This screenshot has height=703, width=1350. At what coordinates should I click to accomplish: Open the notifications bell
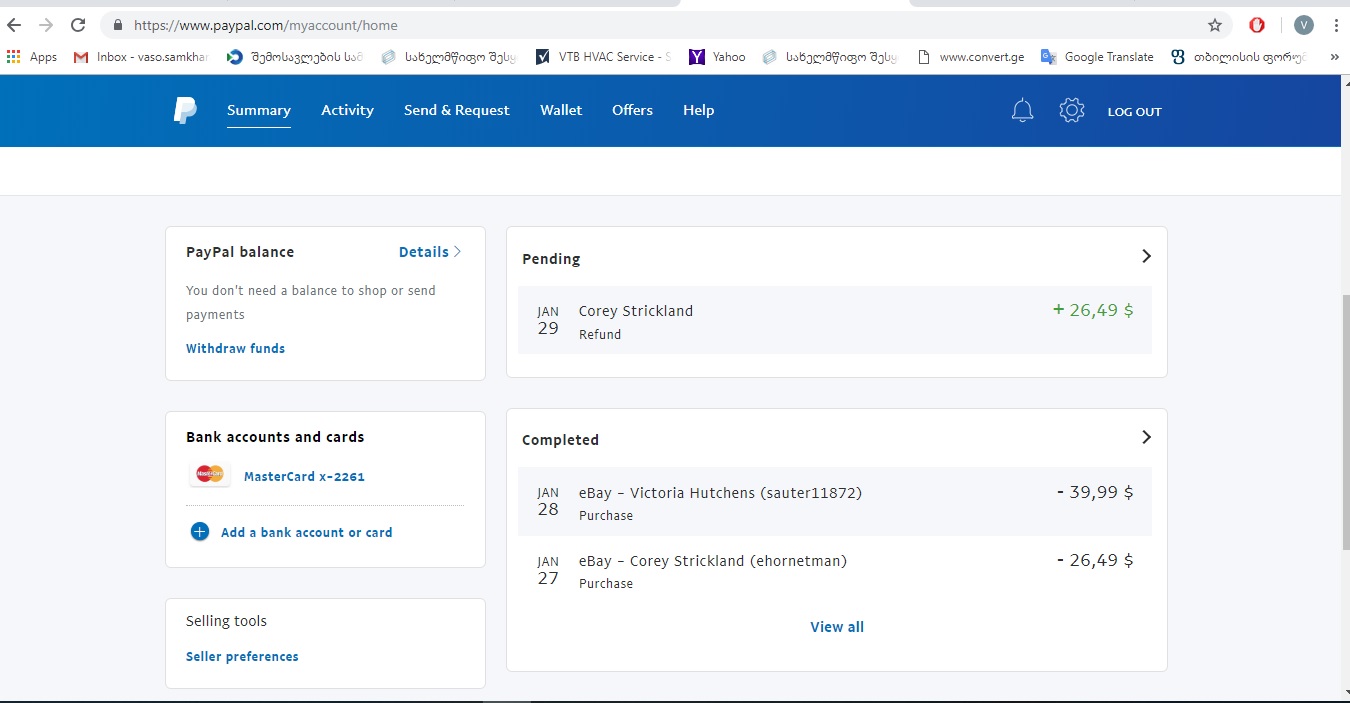(x=1022, y=111)
